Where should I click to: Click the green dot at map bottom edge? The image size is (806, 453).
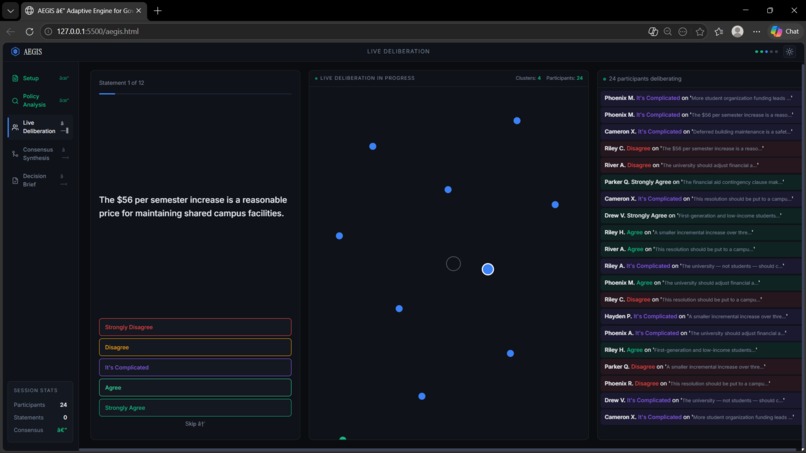tap(343, 438)
